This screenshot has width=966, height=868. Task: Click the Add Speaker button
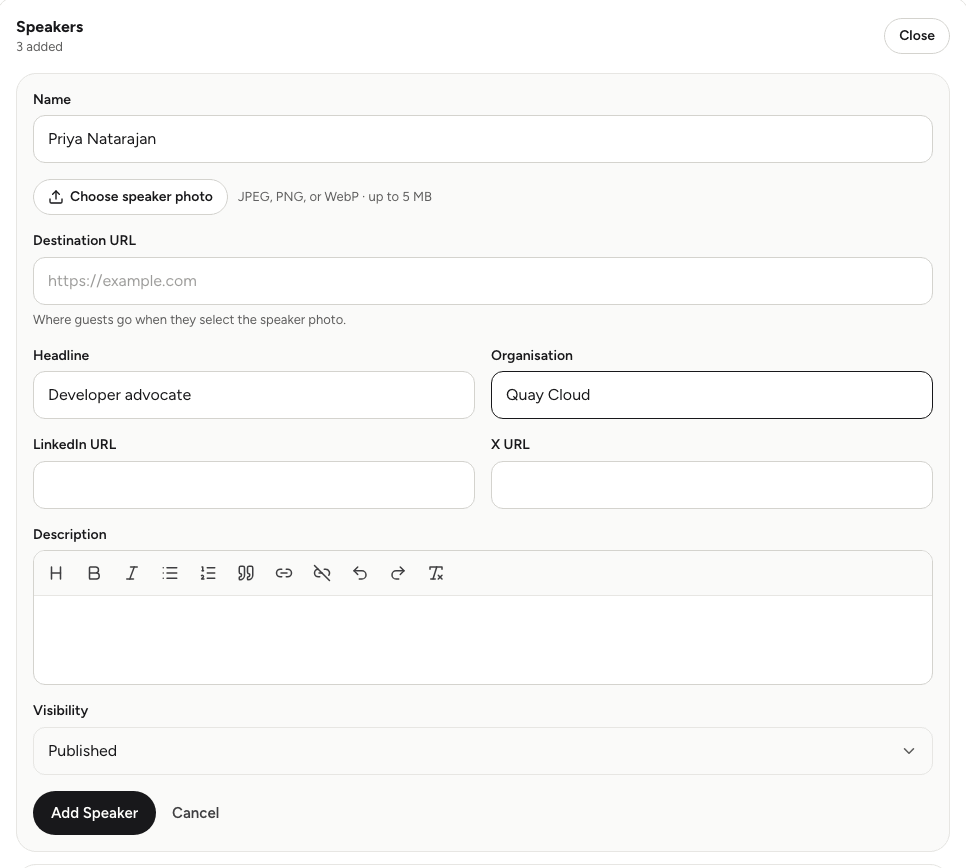[94, 813]
